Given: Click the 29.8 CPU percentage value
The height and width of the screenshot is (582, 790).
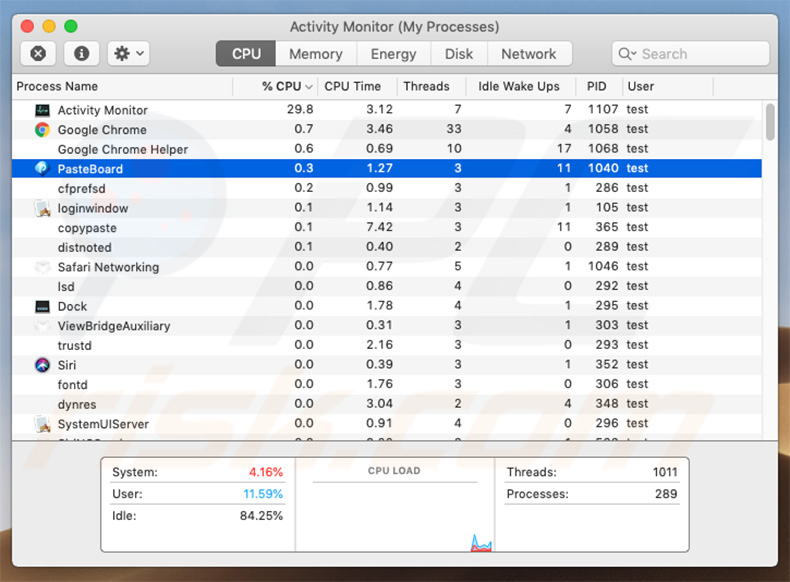Looking at the screenshot, I should pyautogui.click(x=300, y=109).
